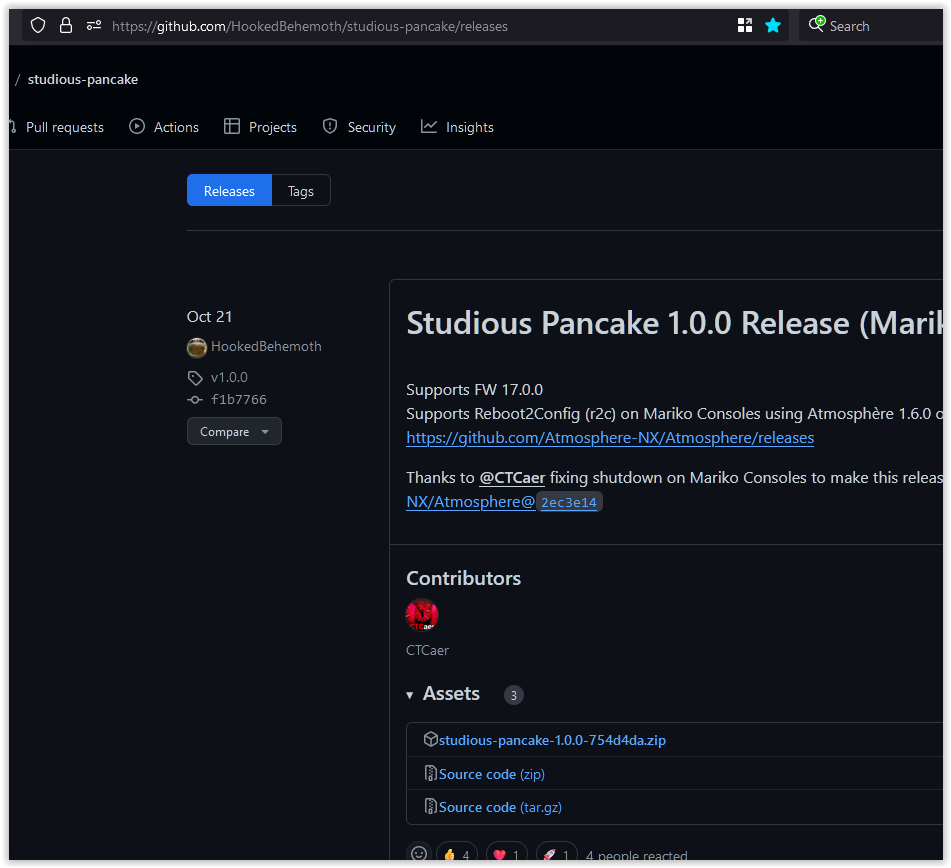Click the tag icon beside v1.0.0
This screenshot has height=868, width=951.
click(x=195, y=378)
